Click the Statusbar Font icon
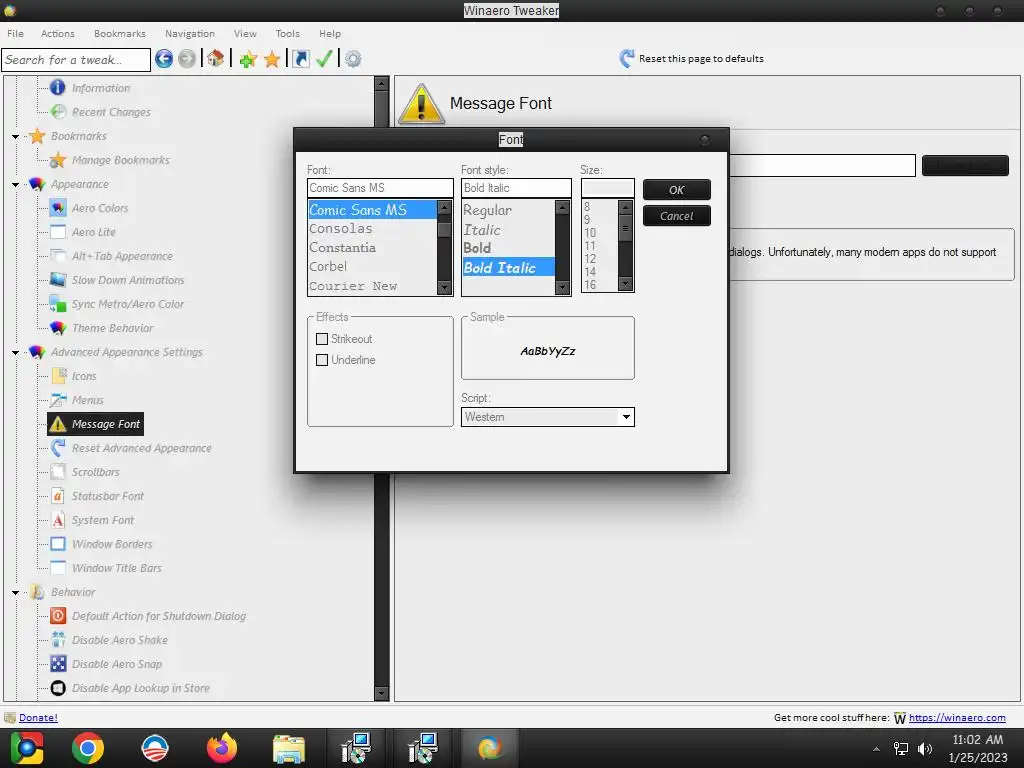Image resolution: width=1024 pixels, height=768 pixels. click(x=58, y=496)
